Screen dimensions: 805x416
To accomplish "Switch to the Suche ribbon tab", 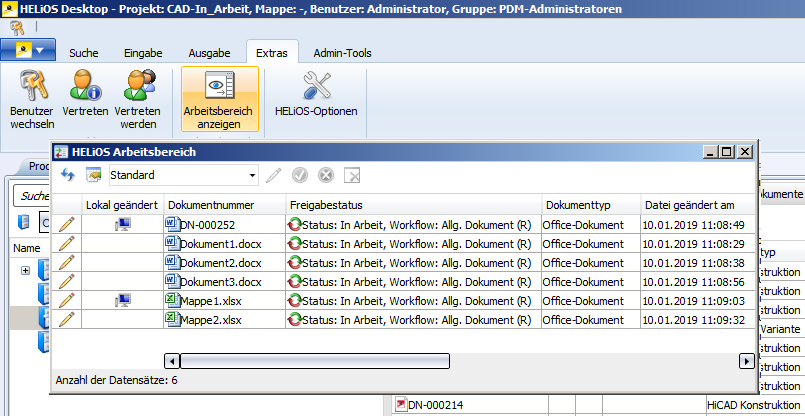I will tap(84, 53).
